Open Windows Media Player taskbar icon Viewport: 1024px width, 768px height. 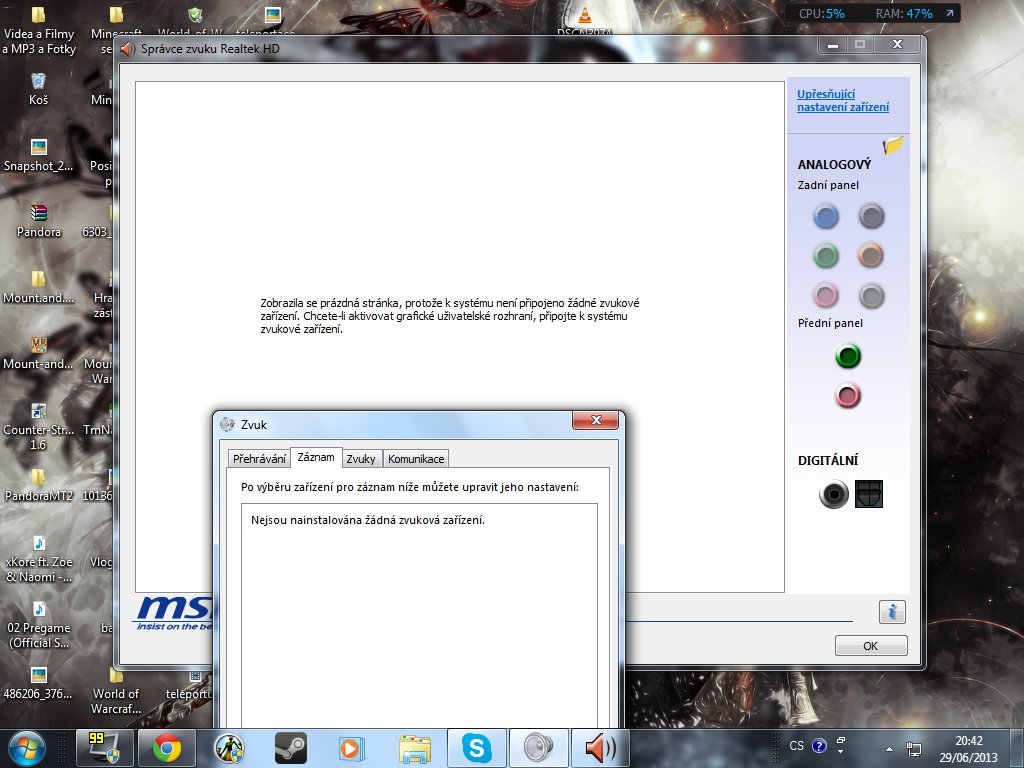coord(350,748)
